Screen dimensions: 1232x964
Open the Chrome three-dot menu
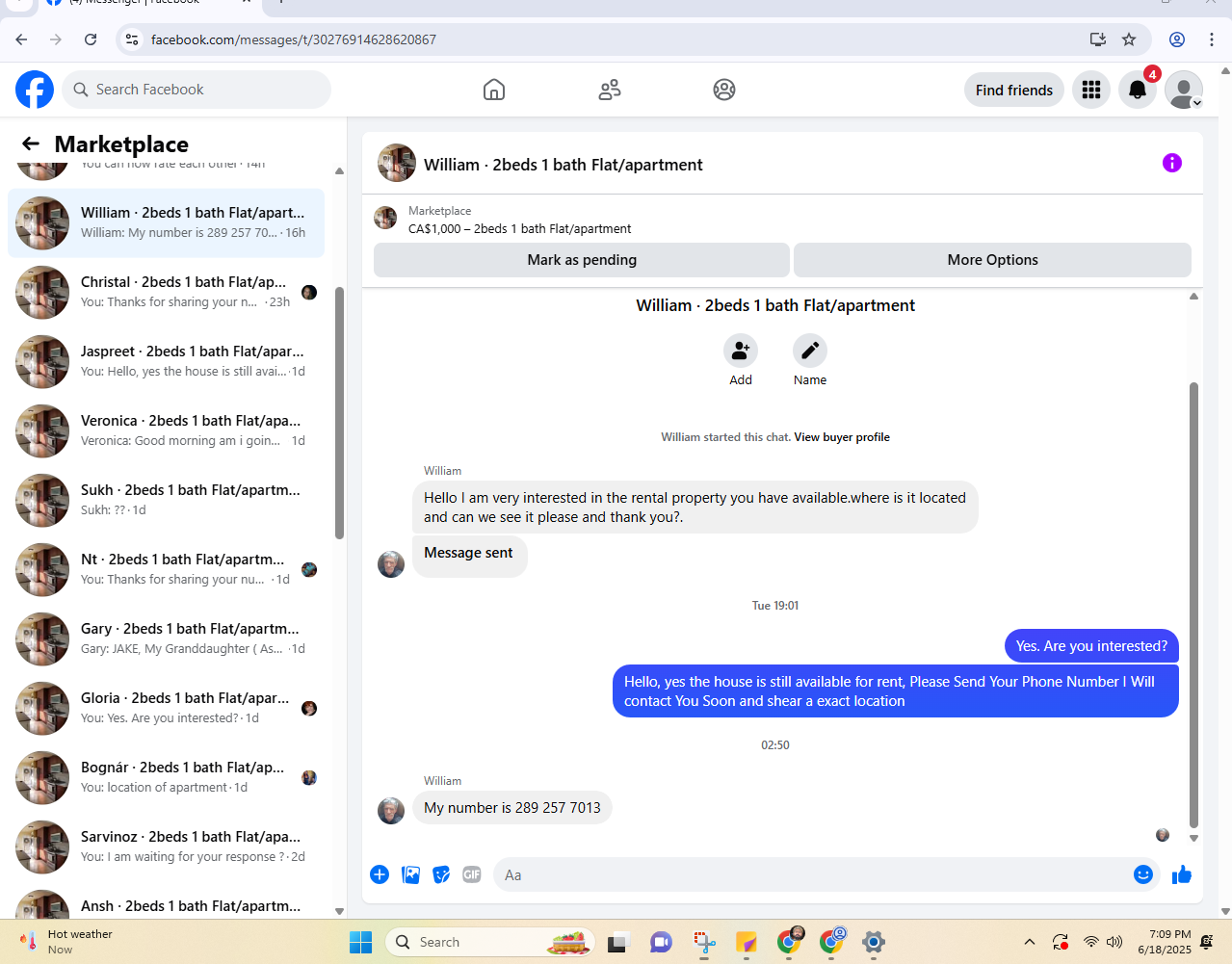point(1212,39)
